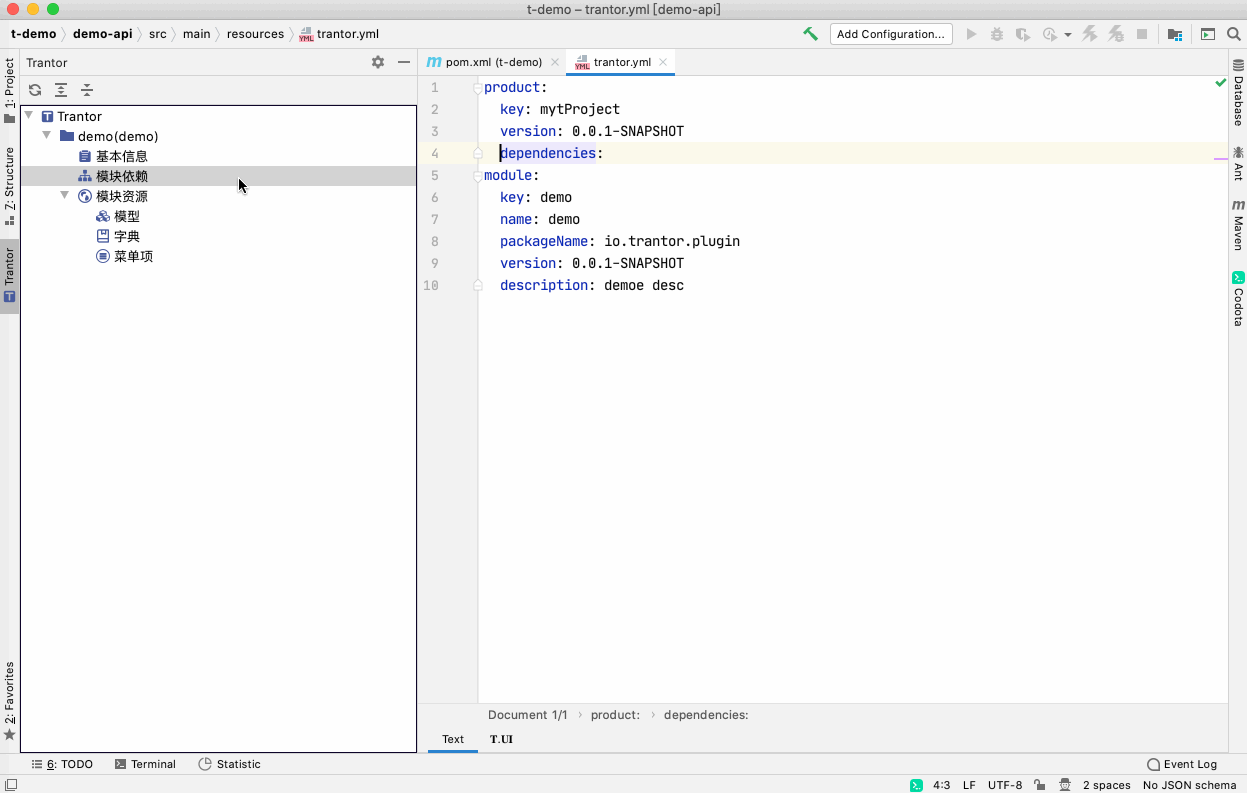Click the Run Anything icon
Viewport: 1247px width, 793px height.
(x=1208, y=34)
